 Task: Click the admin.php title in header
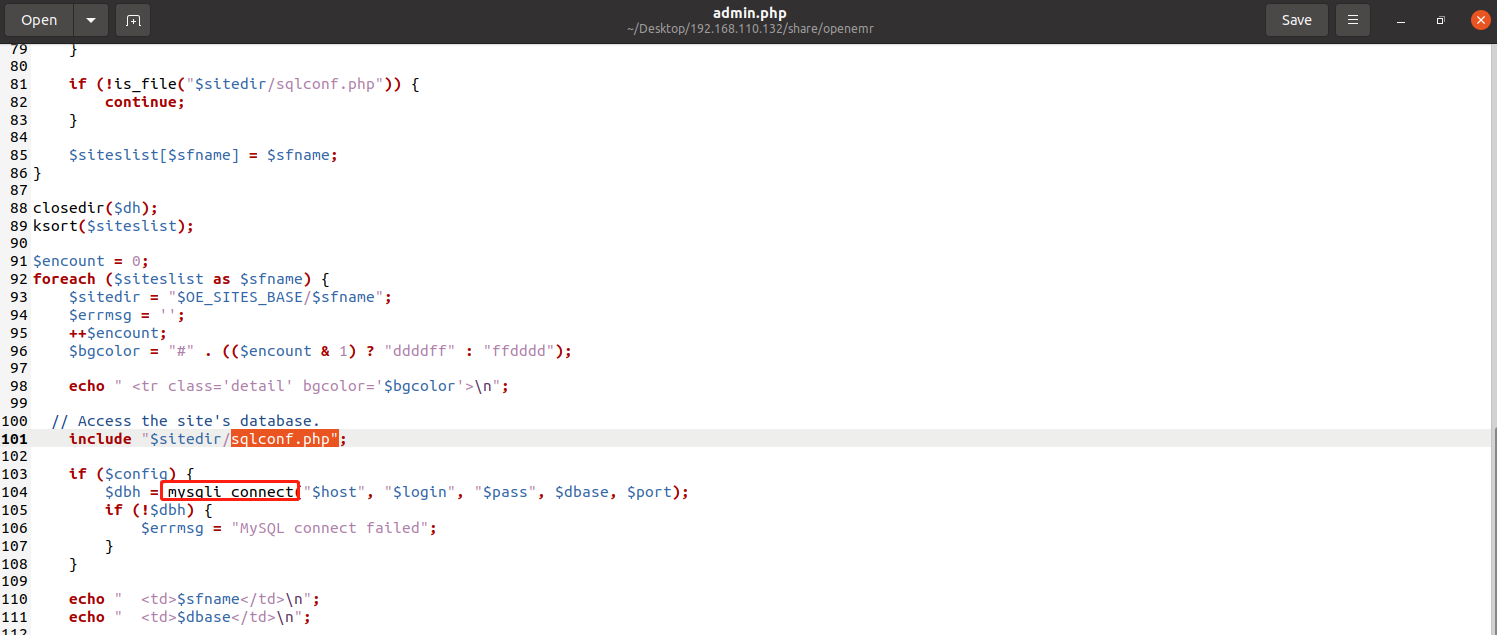pyautogui.click(x=750, y=13)
